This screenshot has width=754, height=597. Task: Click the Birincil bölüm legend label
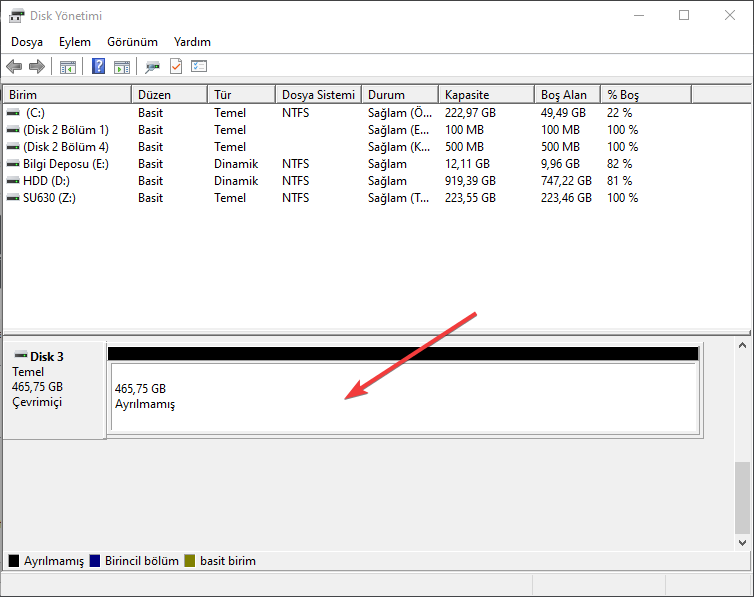coord(141,561)
